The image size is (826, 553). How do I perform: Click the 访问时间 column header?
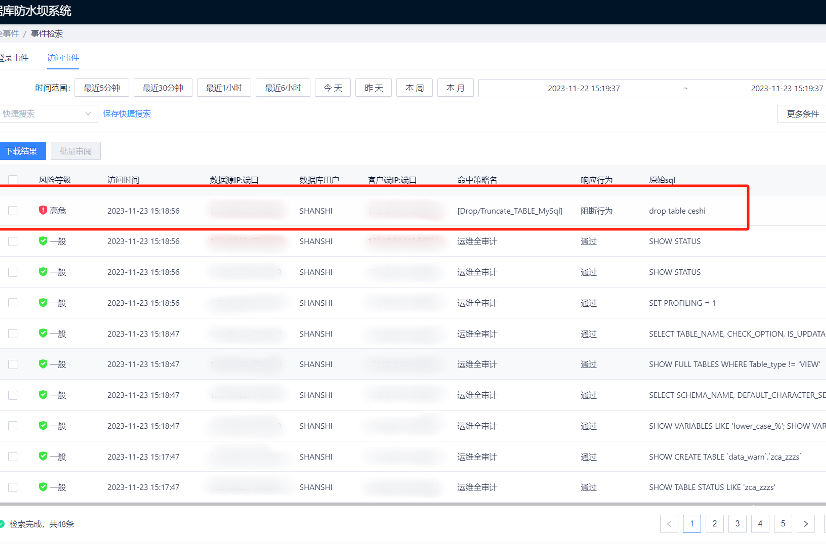123,180
